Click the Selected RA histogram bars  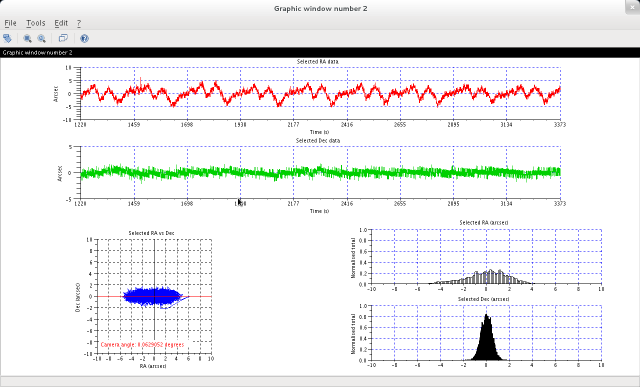coord(486,278)
